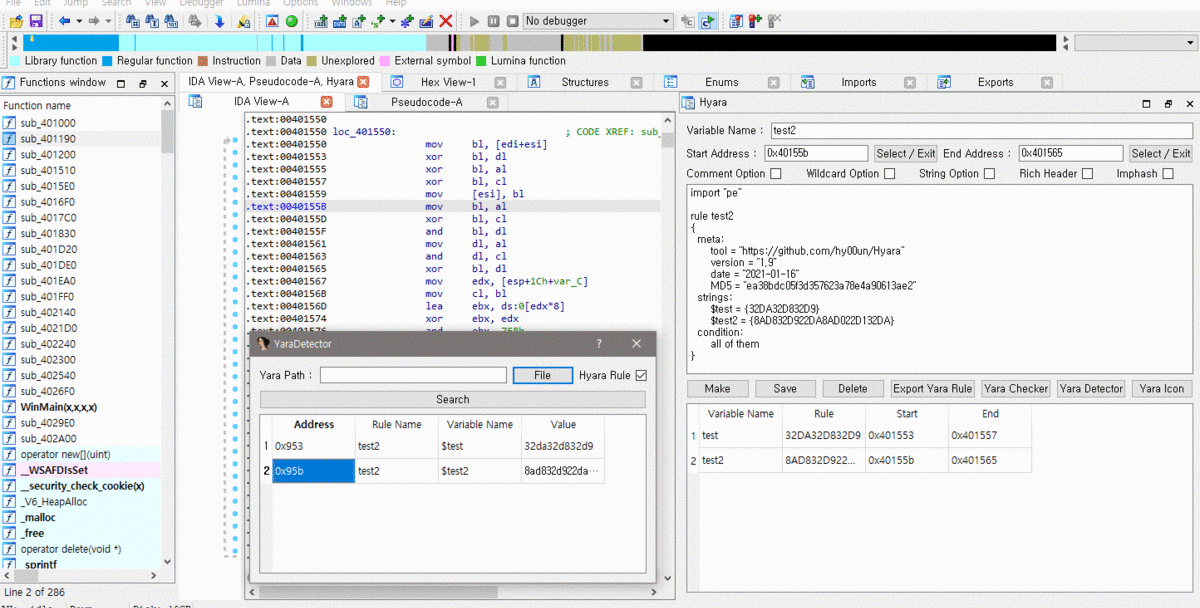This screenshot has width=1200, height=608.
Task: Switch to the Pseudocode-A tab
Action: pos(426,102)
